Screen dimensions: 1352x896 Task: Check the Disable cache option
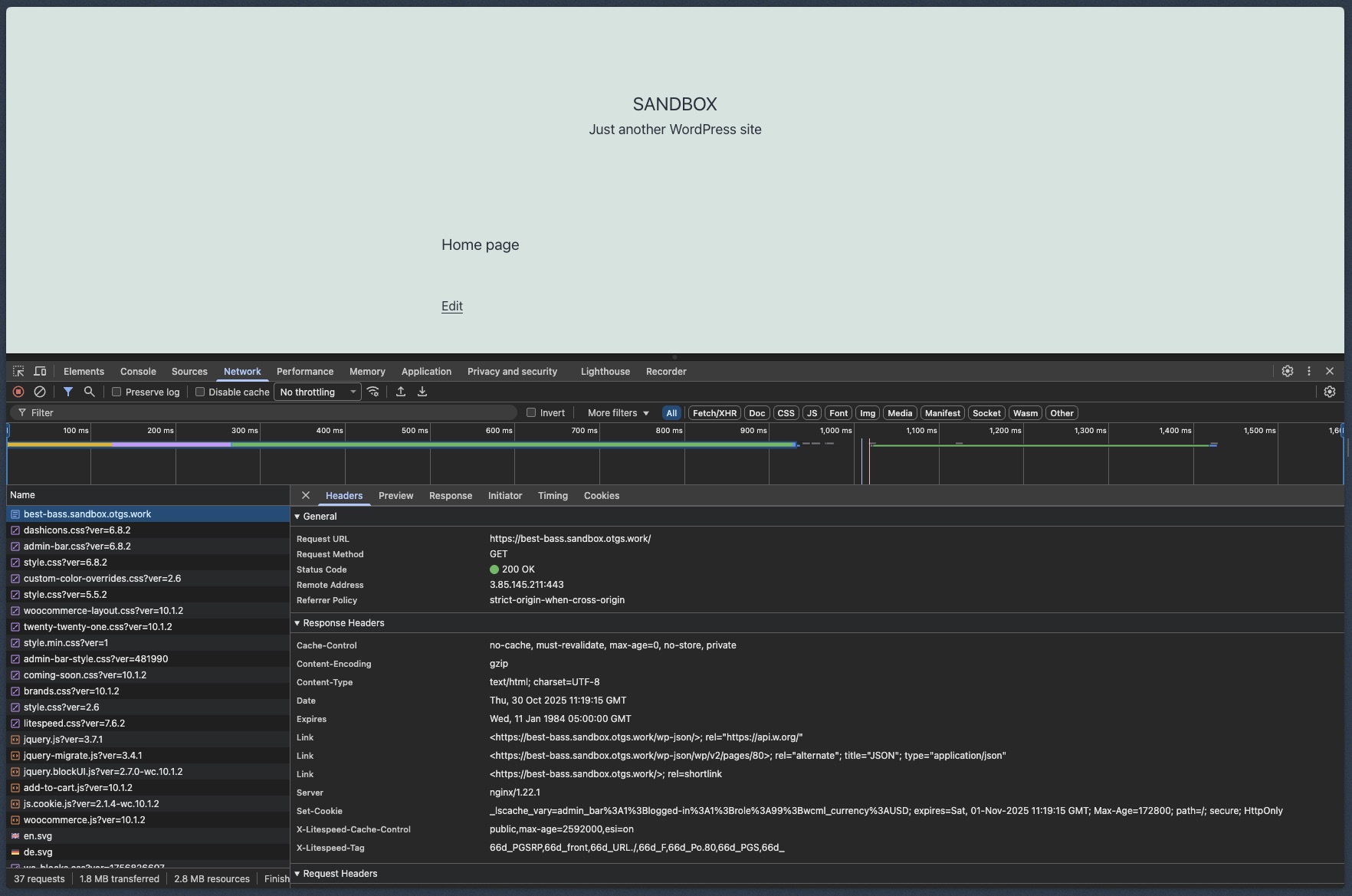[200, 392]
